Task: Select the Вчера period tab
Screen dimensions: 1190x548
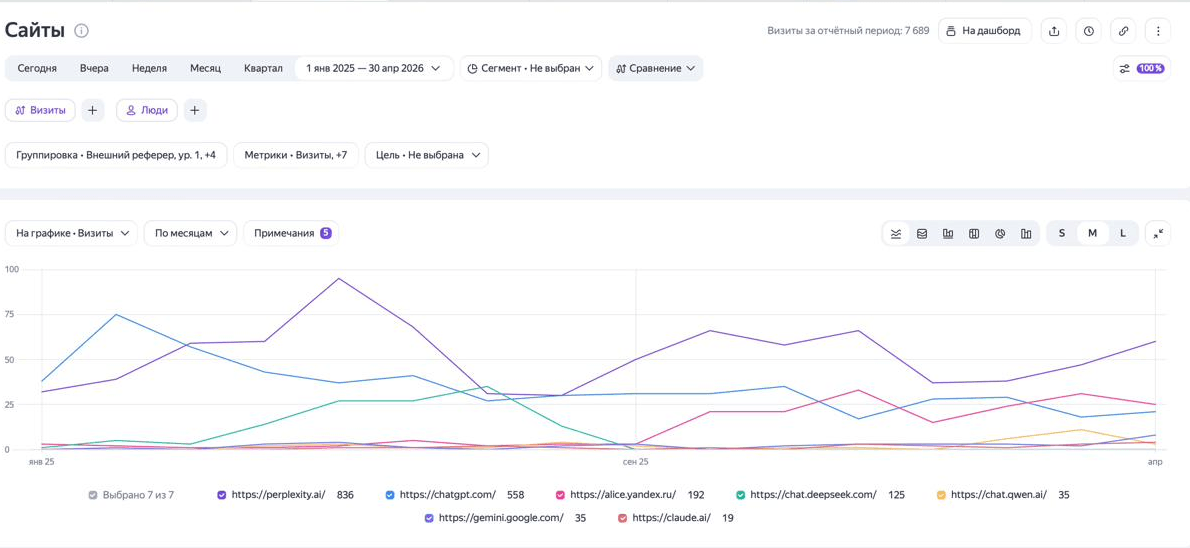Action: 94,68
